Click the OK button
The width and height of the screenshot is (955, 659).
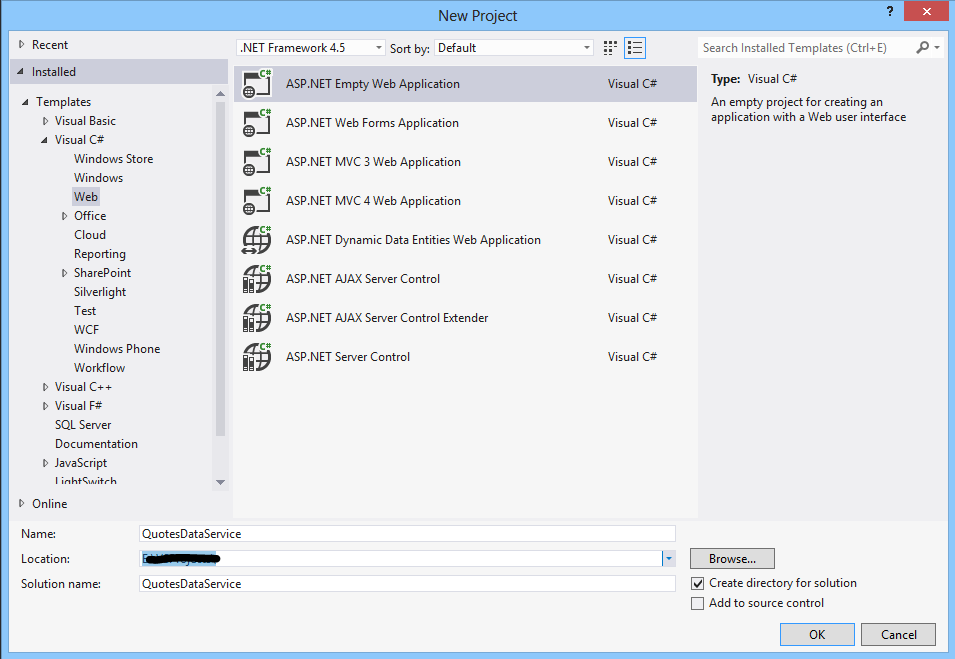point(817,635)
